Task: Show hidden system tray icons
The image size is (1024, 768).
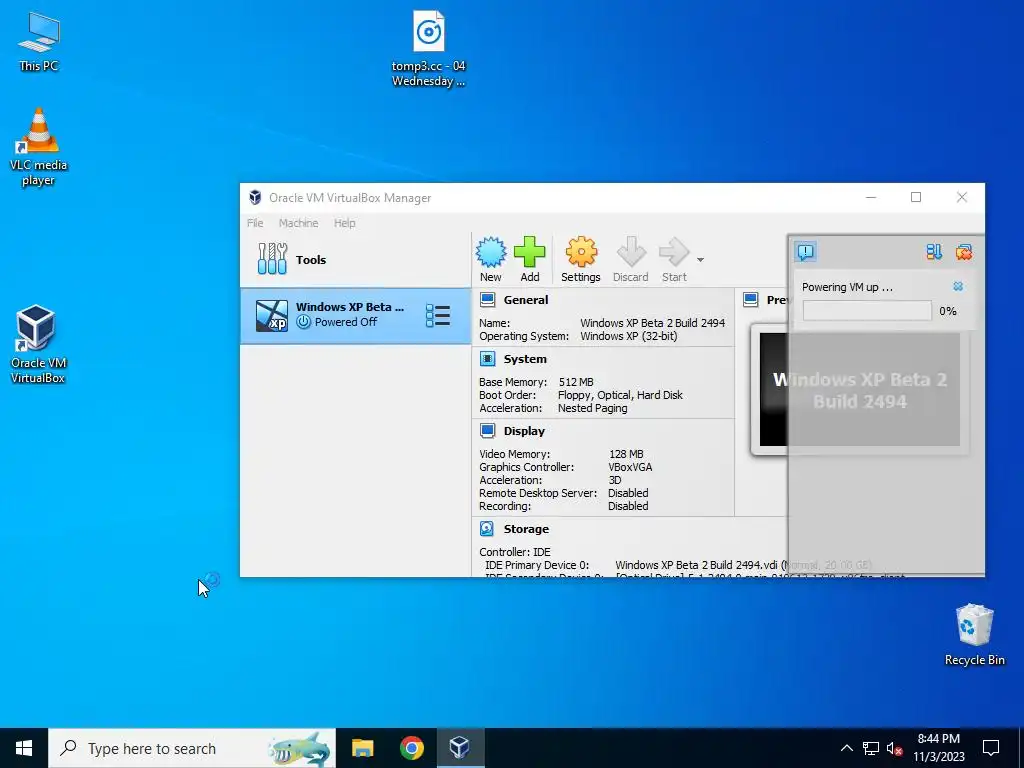Action: (x=846, y=748)
